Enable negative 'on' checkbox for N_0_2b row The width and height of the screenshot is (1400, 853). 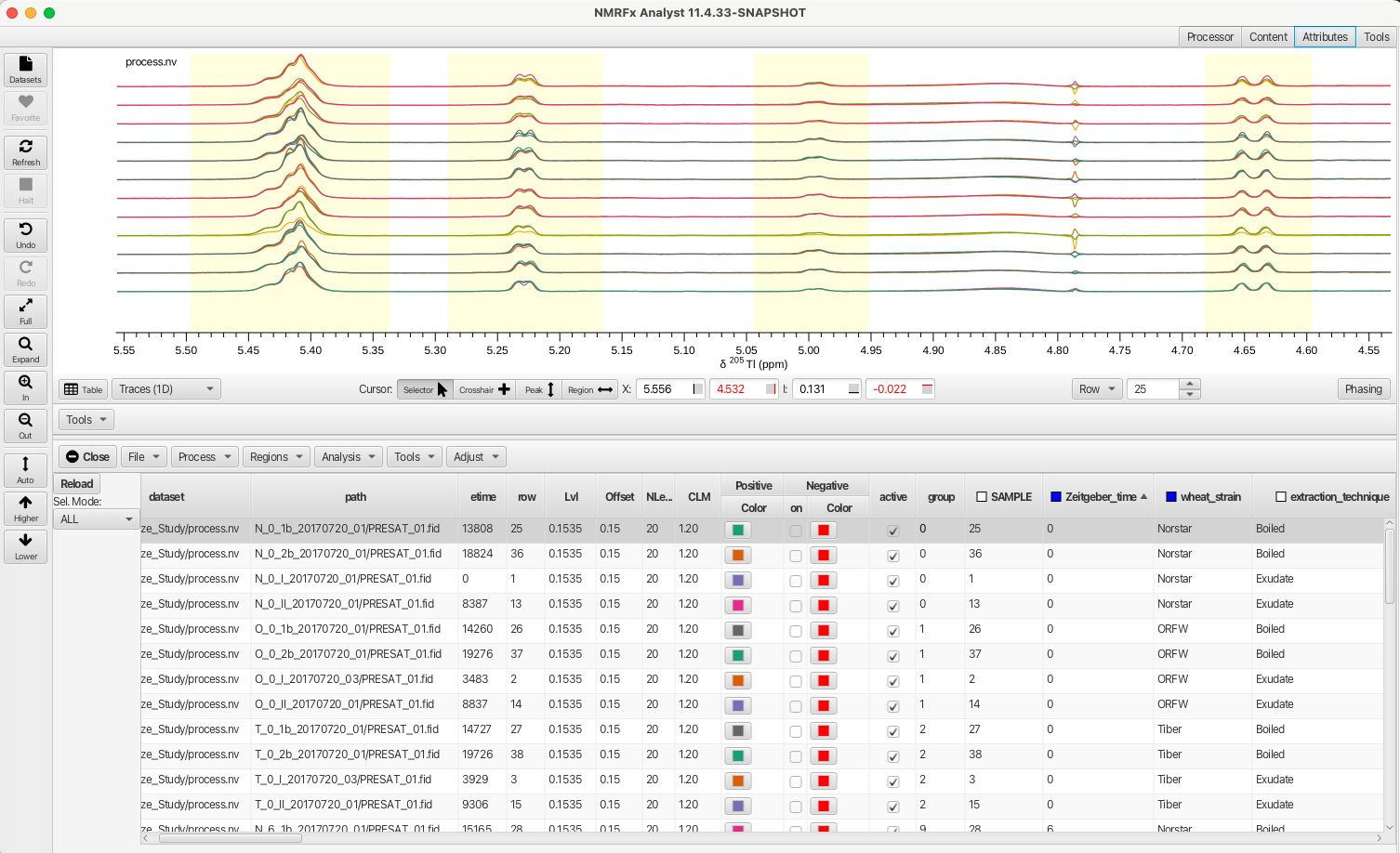[796, 556]
